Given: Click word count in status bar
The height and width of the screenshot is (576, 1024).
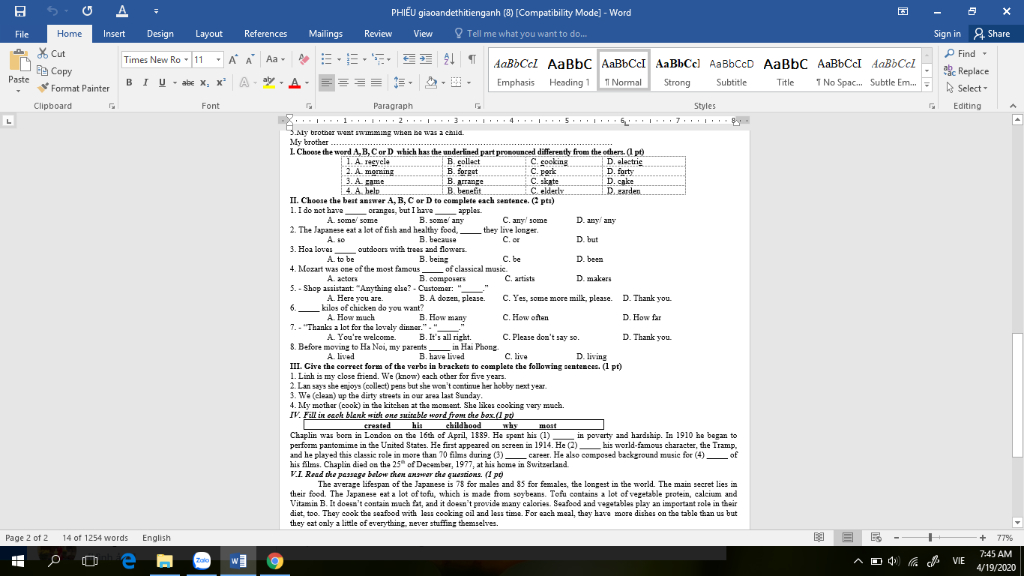Looking at the screenshot, I should [x=95, y=537].
